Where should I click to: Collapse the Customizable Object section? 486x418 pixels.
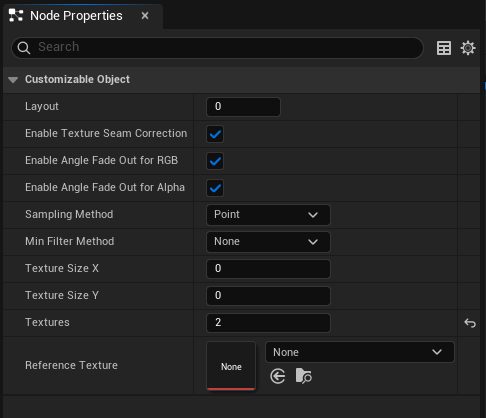pyautogui.click(x=13, y=80)
